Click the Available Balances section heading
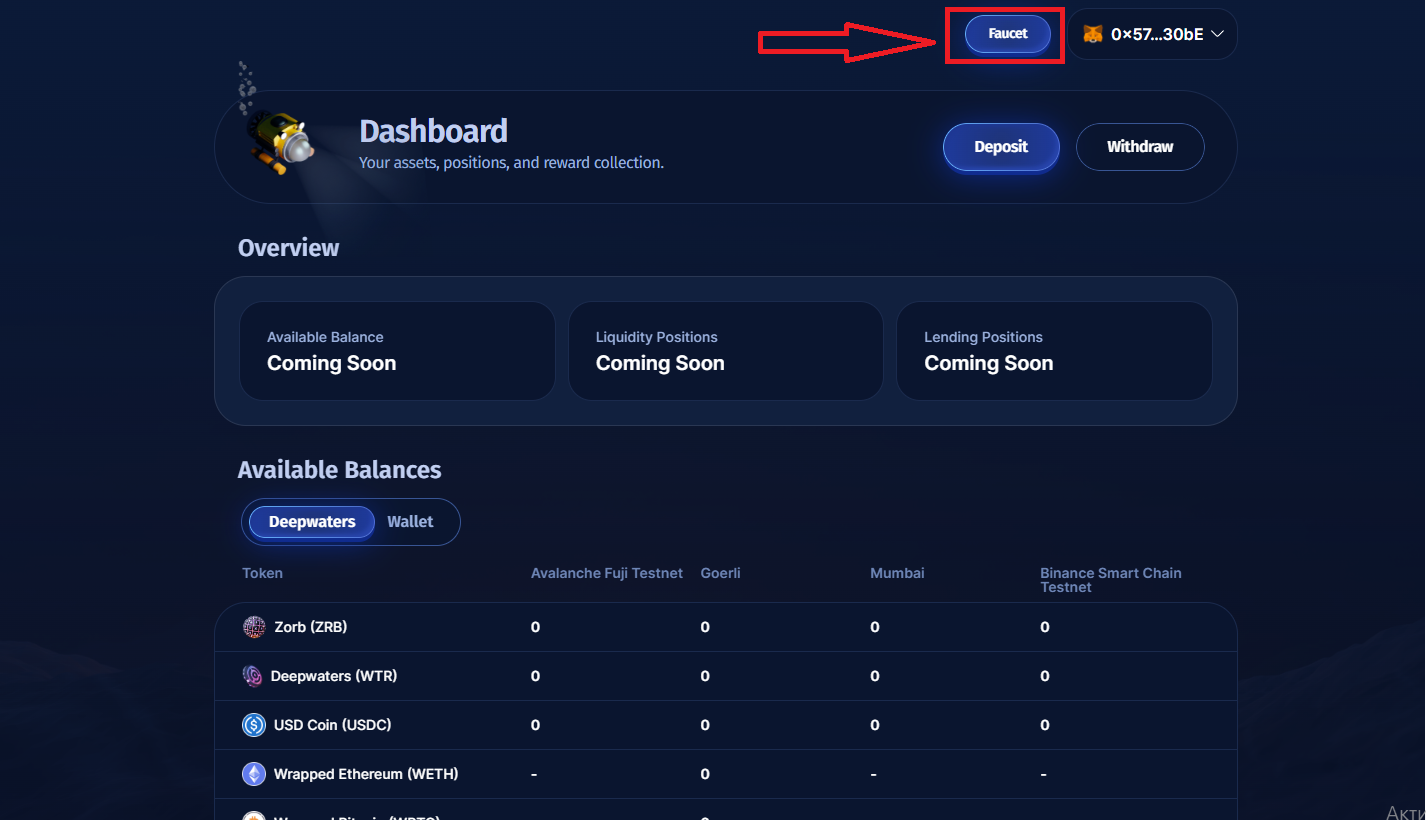The width and height of the screenshot is (1426, 820). (339, 470)
